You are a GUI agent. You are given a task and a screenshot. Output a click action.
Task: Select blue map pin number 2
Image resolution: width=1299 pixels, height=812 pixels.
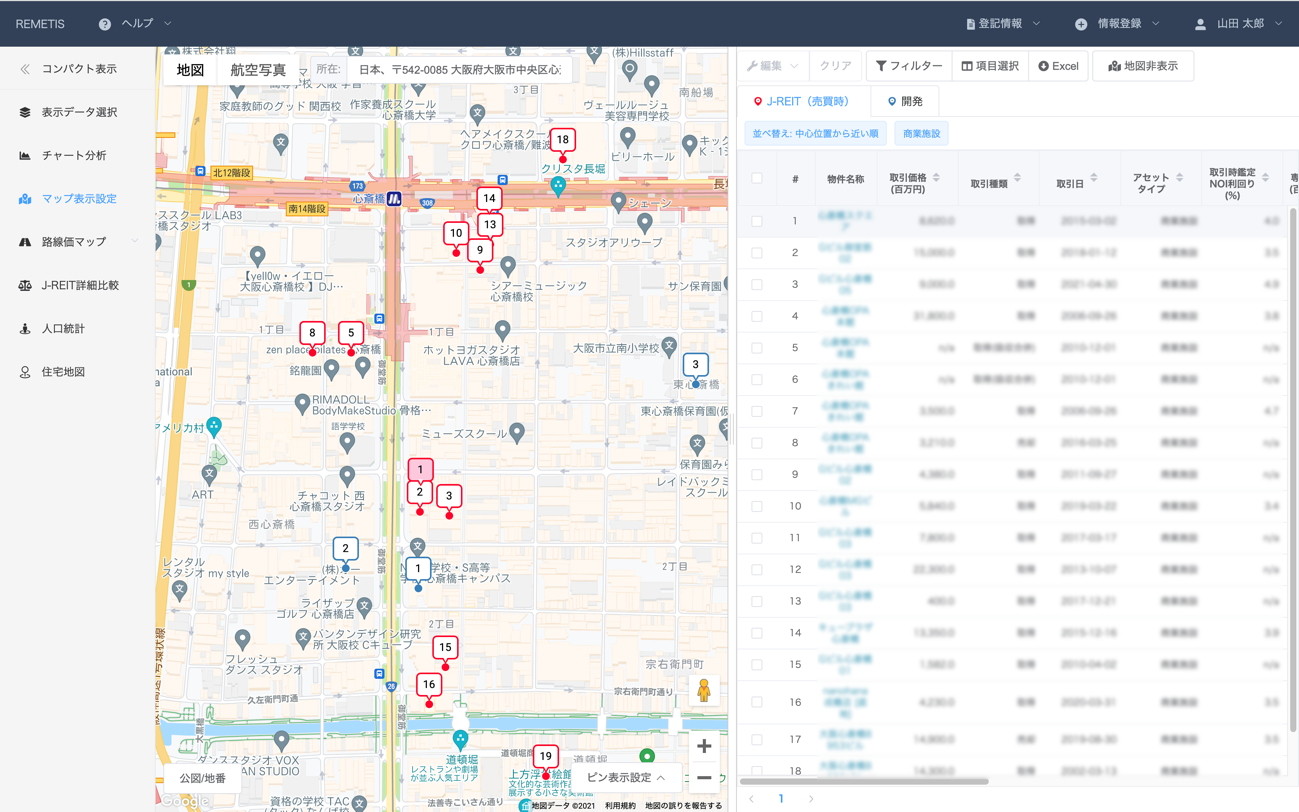click(x=345, y=549)
